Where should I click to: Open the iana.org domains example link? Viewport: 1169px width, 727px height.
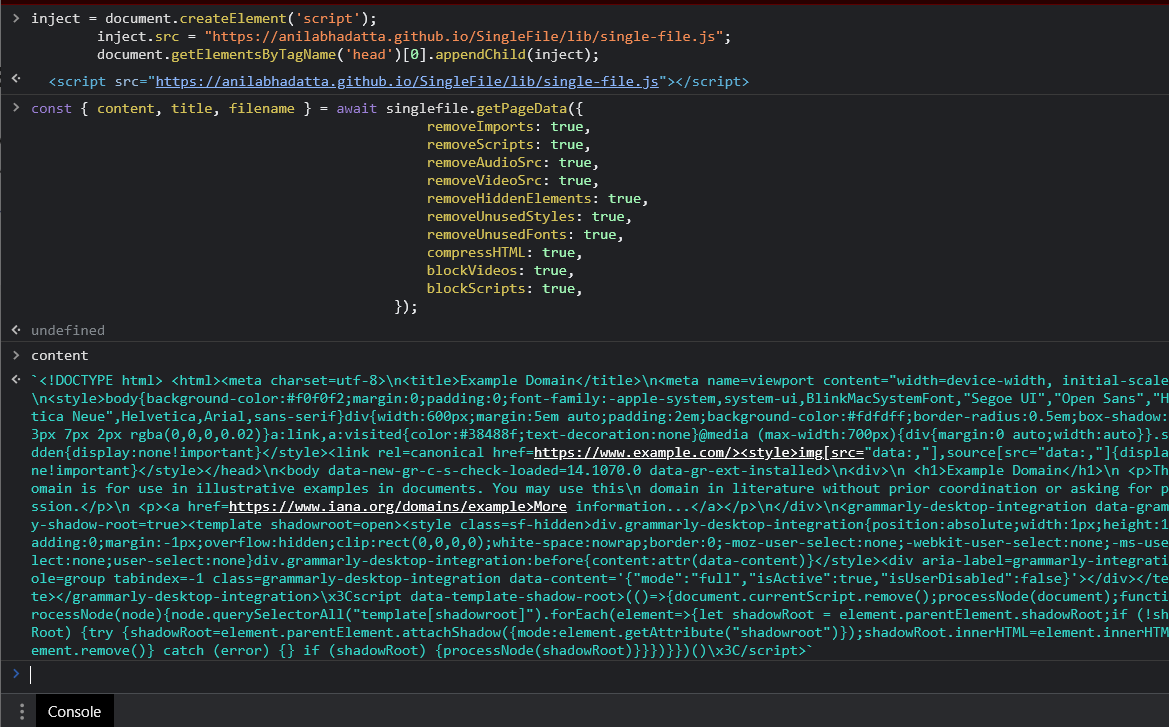tap(397, 506)
